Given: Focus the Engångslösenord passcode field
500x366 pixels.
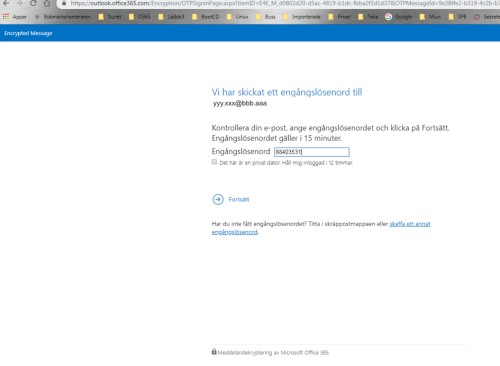Looking at the screenshot, I should coord(312,152).
